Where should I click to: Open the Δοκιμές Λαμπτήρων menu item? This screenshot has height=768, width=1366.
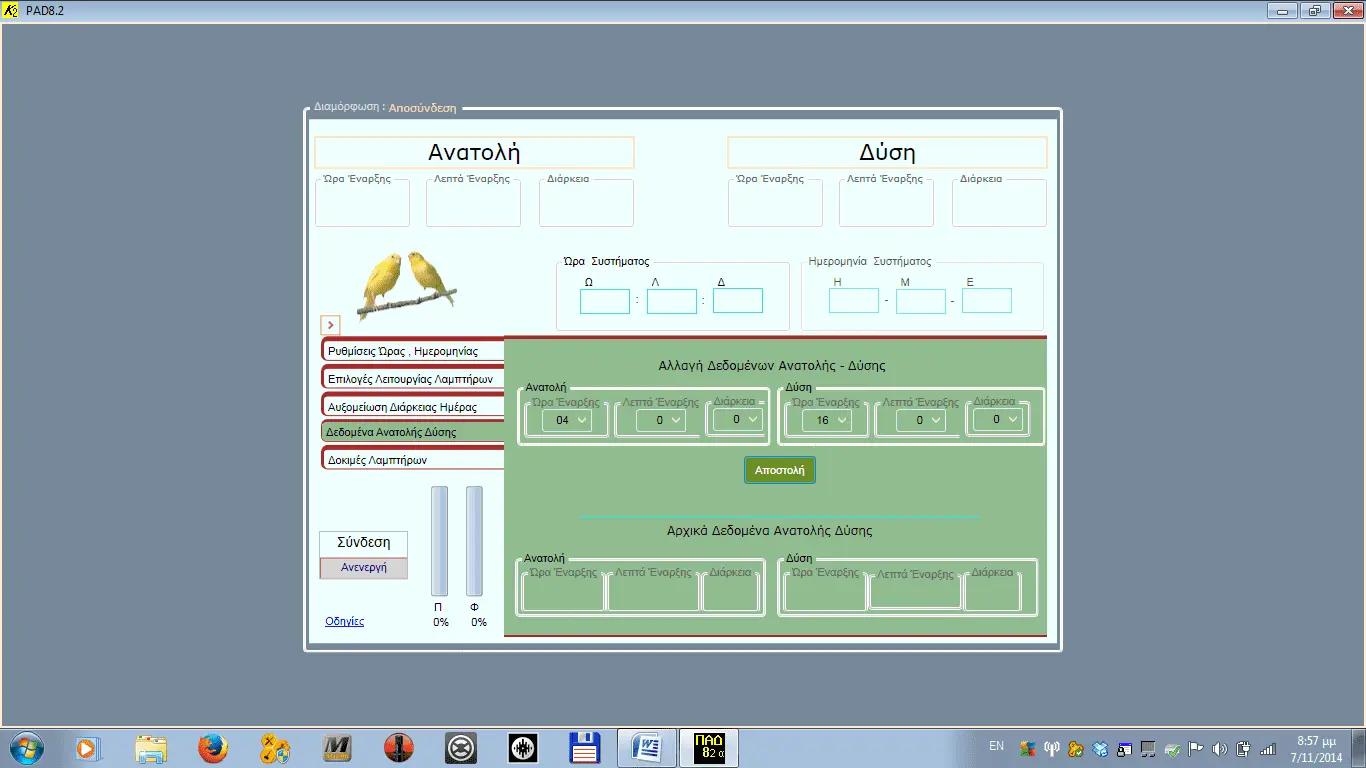click(x=413, y=460)
